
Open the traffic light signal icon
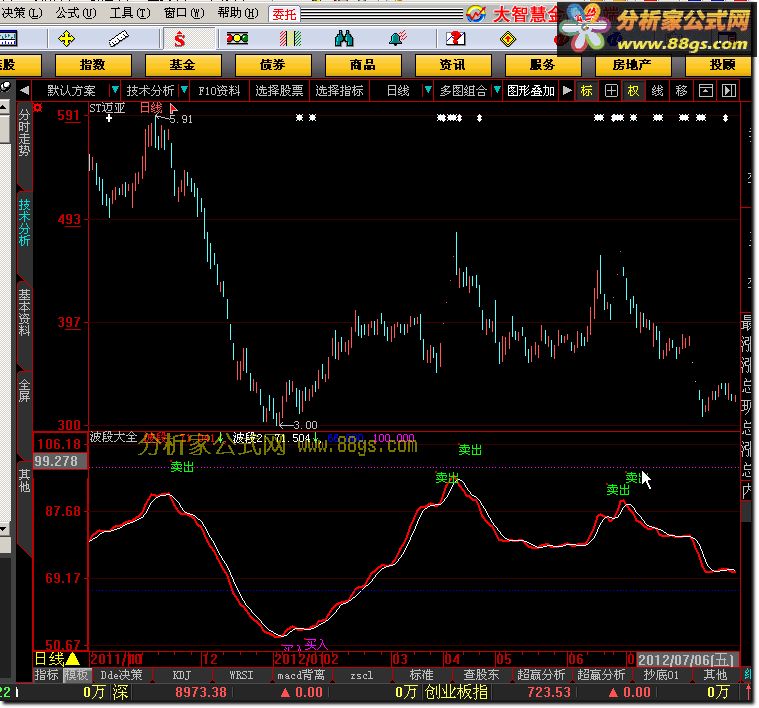point(237,38)
